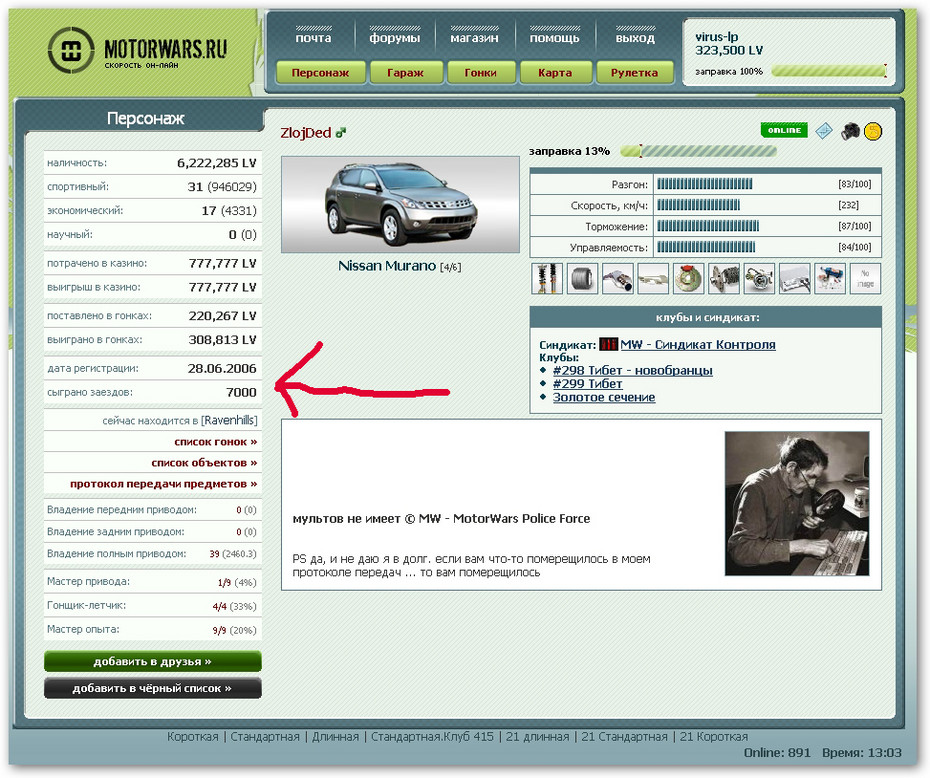930x778 pixels.
Task: Select the tire part icon
Action: point(582,279)
